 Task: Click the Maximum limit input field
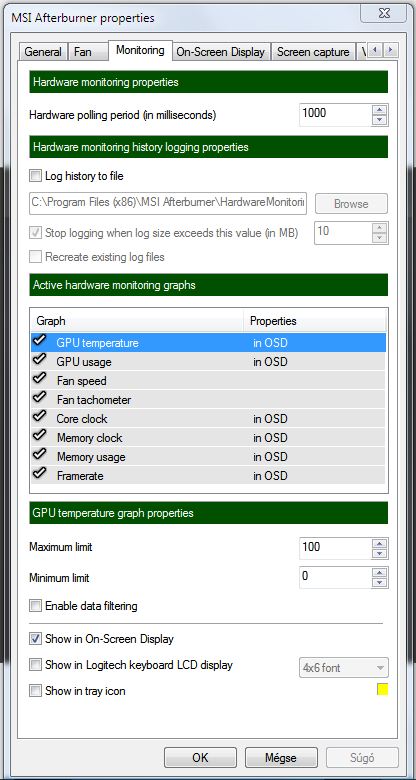335,548
